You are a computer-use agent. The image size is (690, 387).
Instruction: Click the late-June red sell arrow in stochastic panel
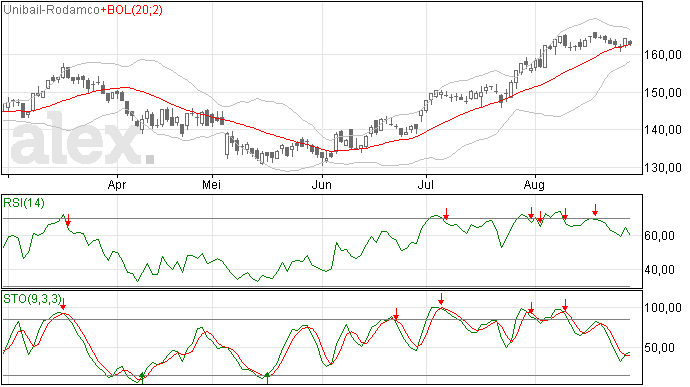click(396, 314)
